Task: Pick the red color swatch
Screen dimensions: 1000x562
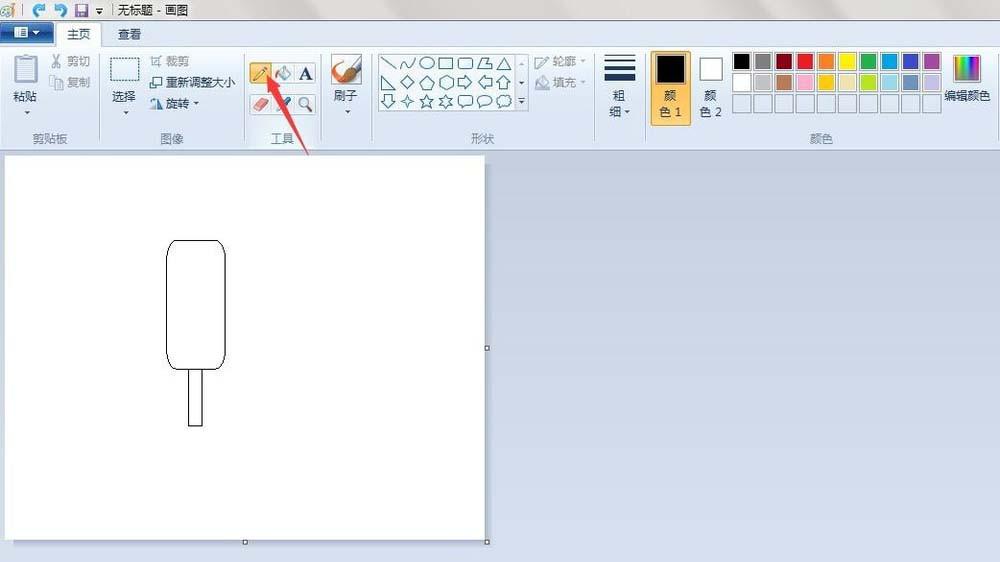Action: point(805,61)
